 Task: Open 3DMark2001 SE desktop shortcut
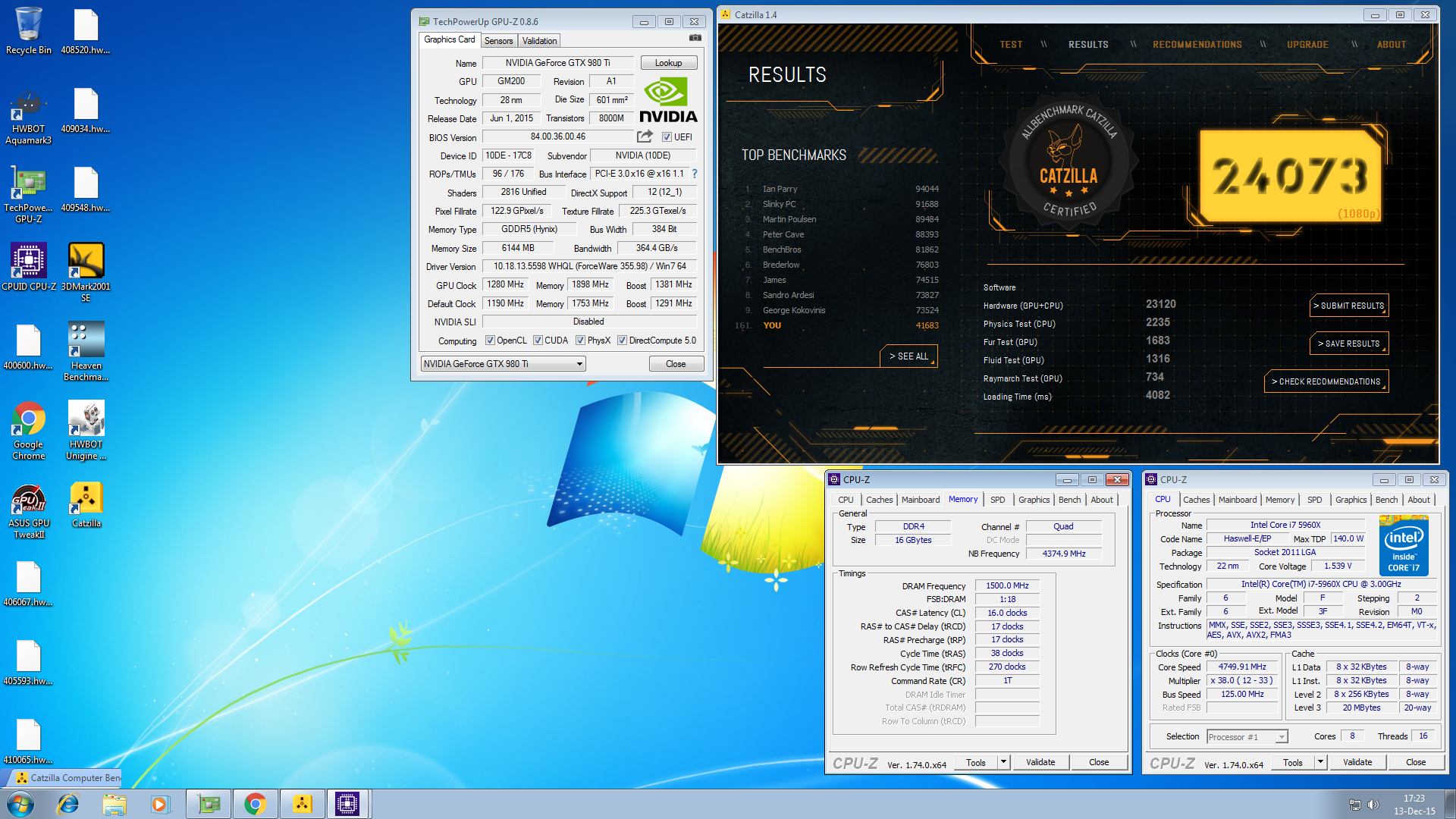86,272
